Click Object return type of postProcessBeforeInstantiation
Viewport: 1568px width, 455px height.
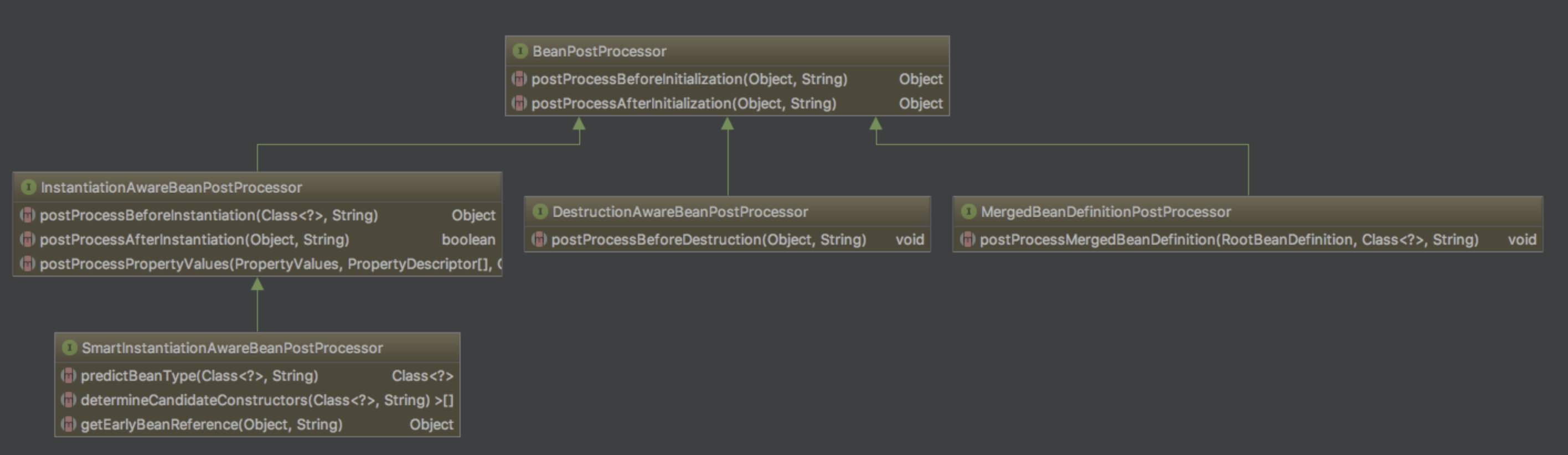473,215
